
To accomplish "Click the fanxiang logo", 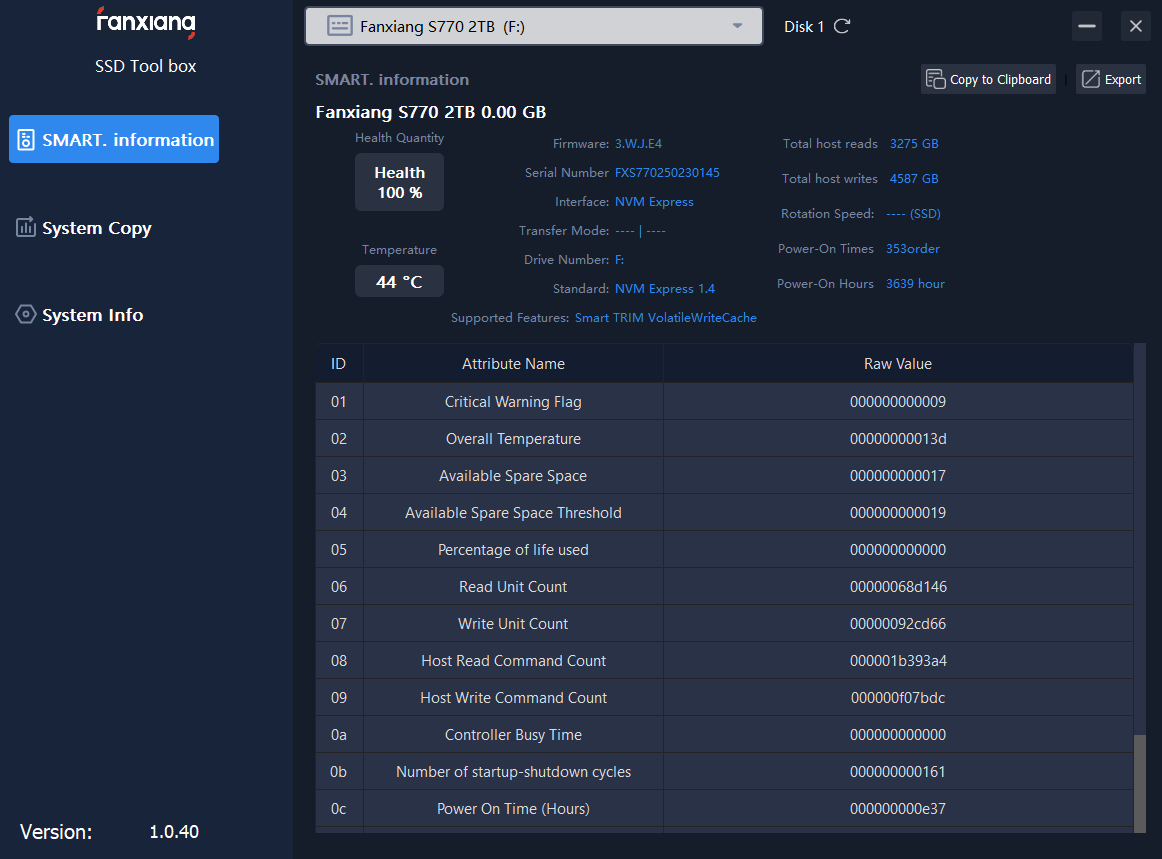I will (146, 22).
